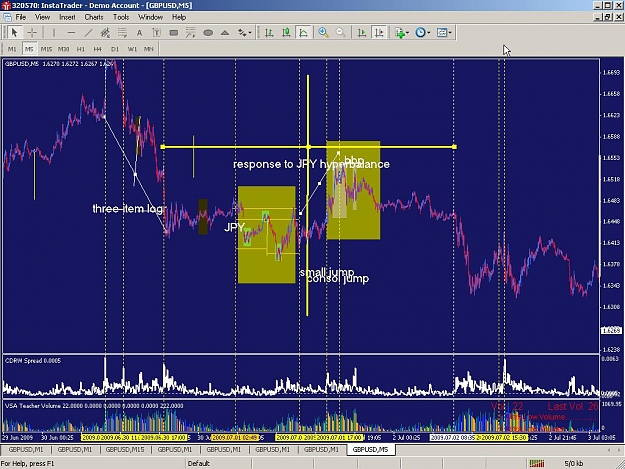
Task: Switch timeframe to D1
Action: point(115,49)
